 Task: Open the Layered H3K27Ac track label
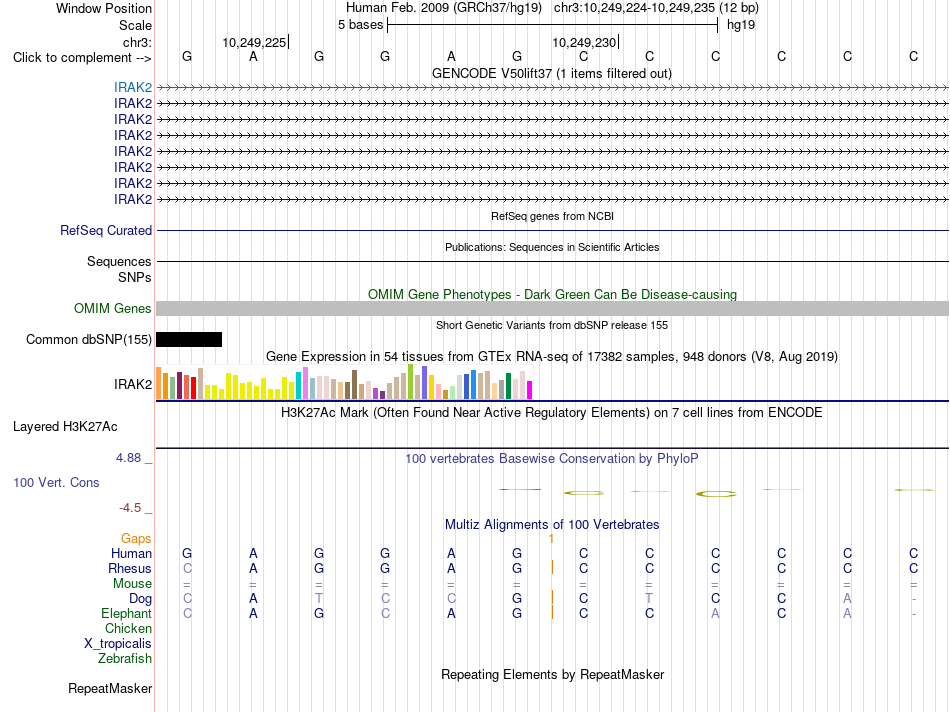pyautogui.click(x=65, y=427)
